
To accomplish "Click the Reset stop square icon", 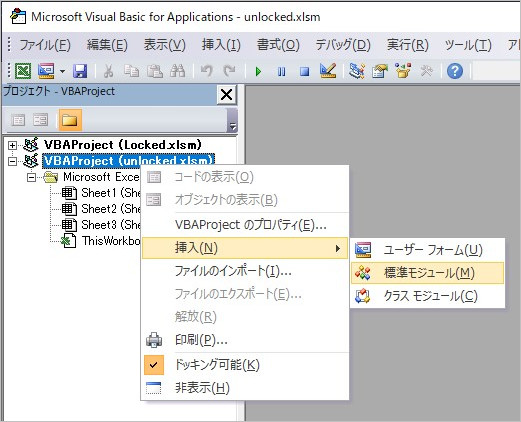I will (x=304, y=71).
